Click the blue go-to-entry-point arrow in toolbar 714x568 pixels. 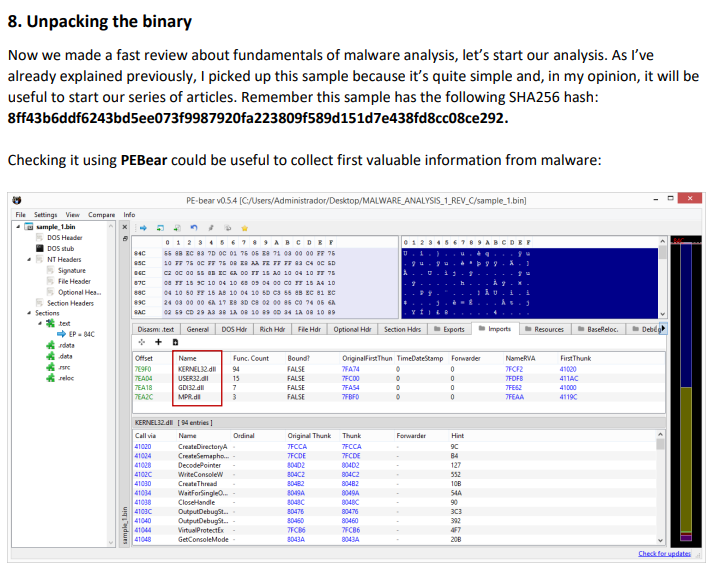click(143, 228)
